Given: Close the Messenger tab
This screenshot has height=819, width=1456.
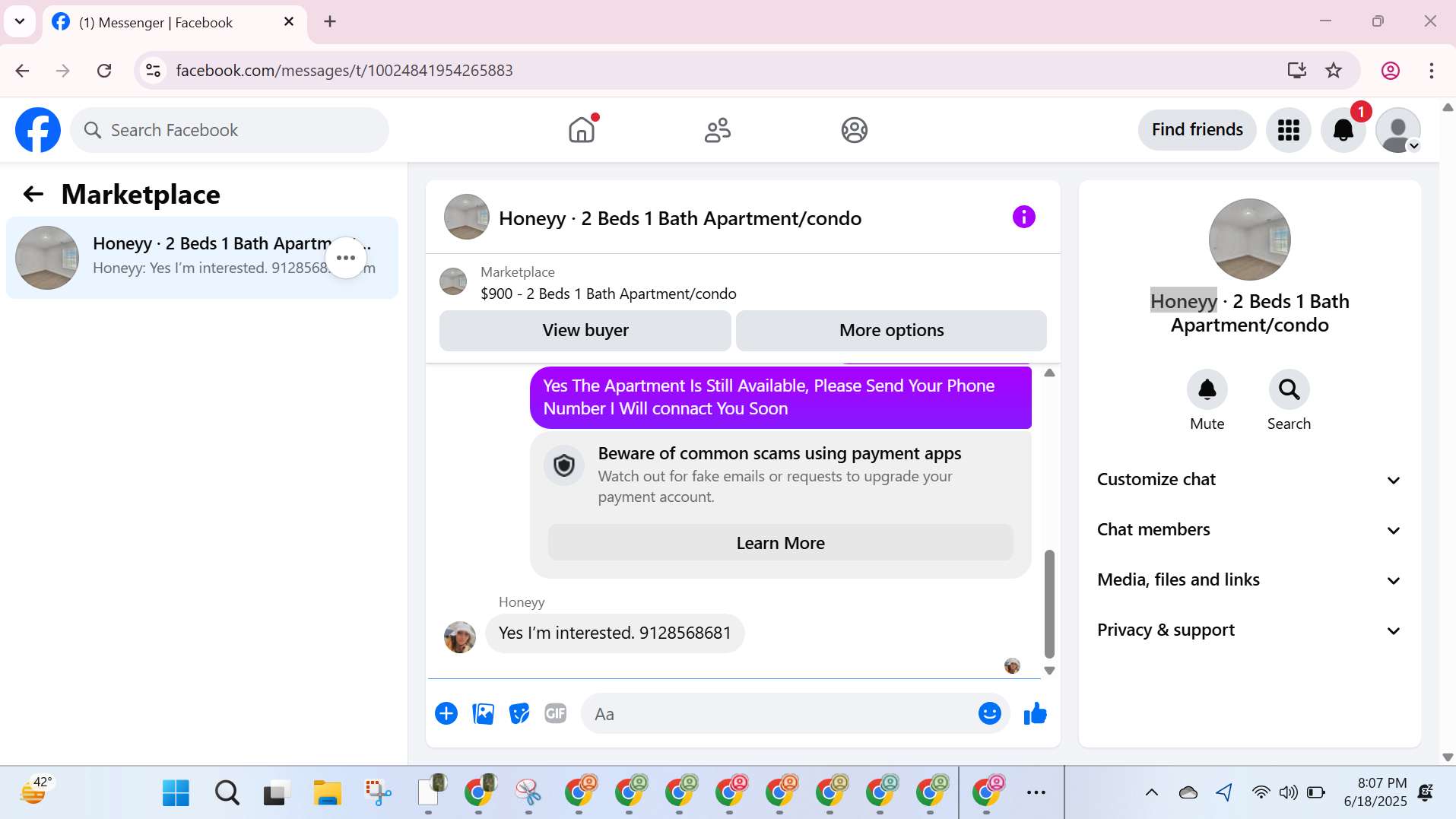Looking at the screenshot, I should (289, 22).
